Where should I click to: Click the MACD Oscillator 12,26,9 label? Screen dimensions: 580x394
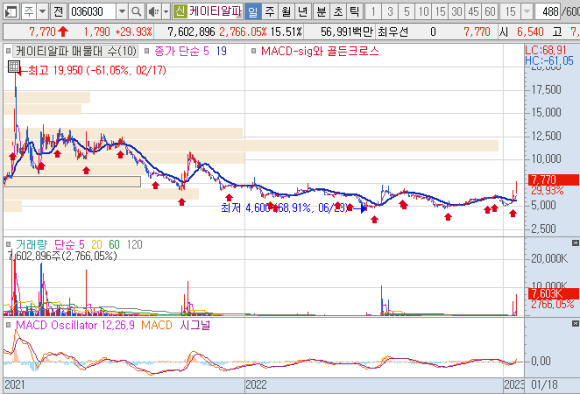pos(75,325)
